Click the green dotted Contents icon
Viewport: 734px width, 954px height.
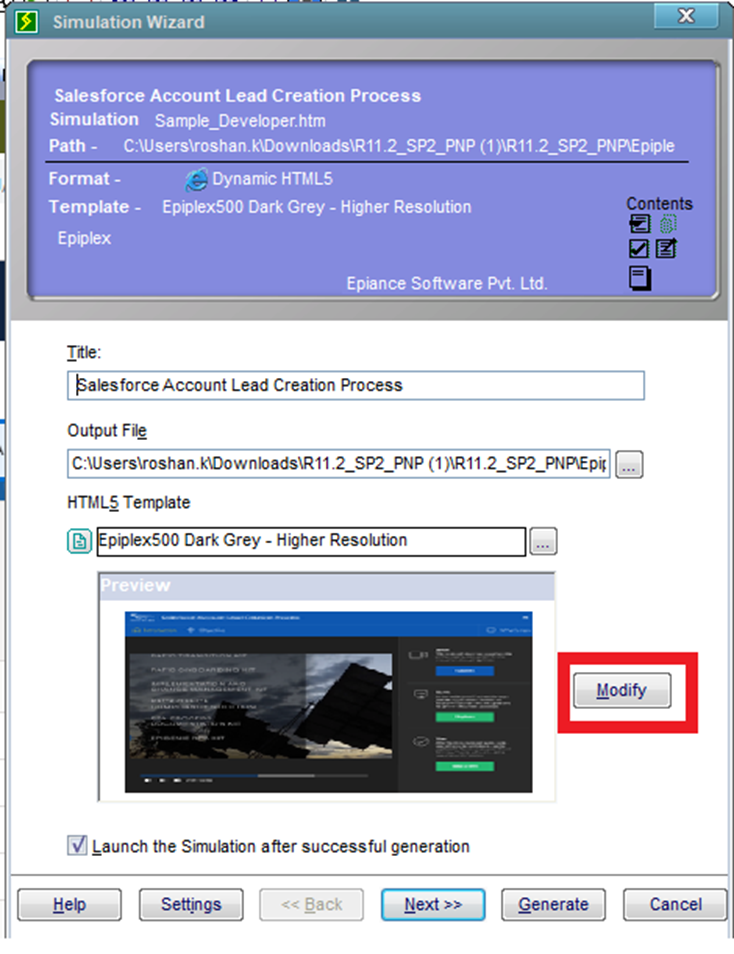tap(668, 225)
